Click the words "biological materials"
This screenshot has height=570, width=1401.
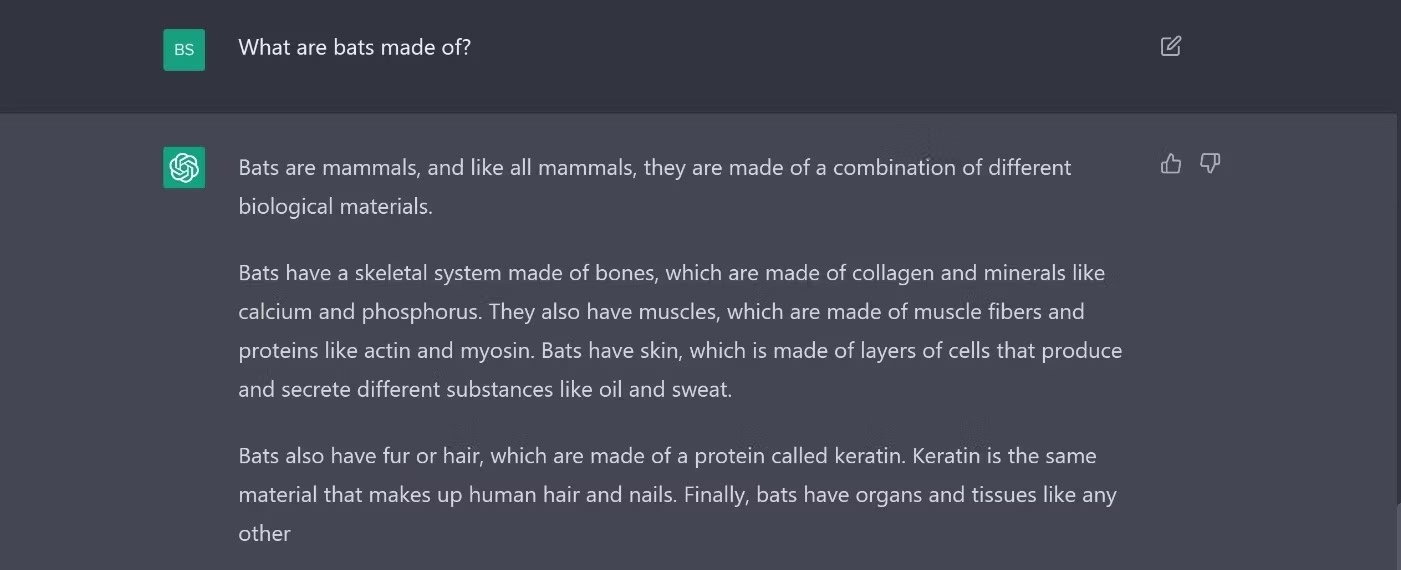tap(335, 207)
